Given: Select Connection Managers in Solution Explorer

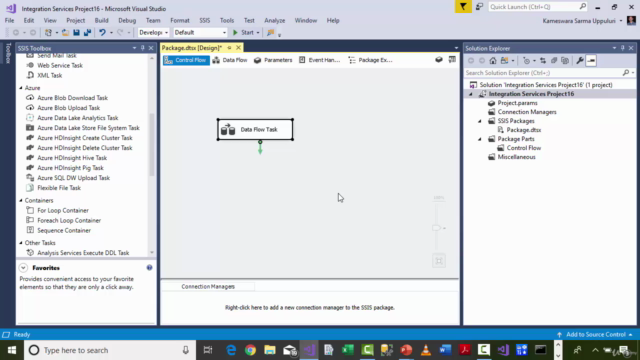Looking at the screenshot, I should pos(527,112).
